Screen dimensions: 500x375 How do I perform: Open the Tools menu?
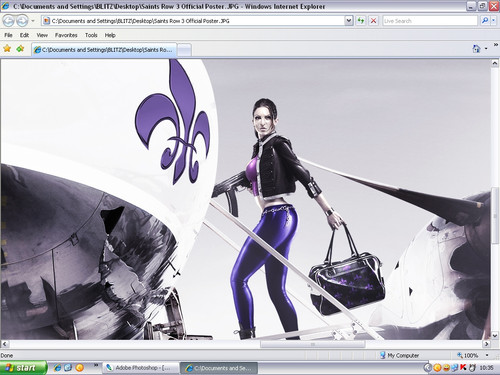91,35
